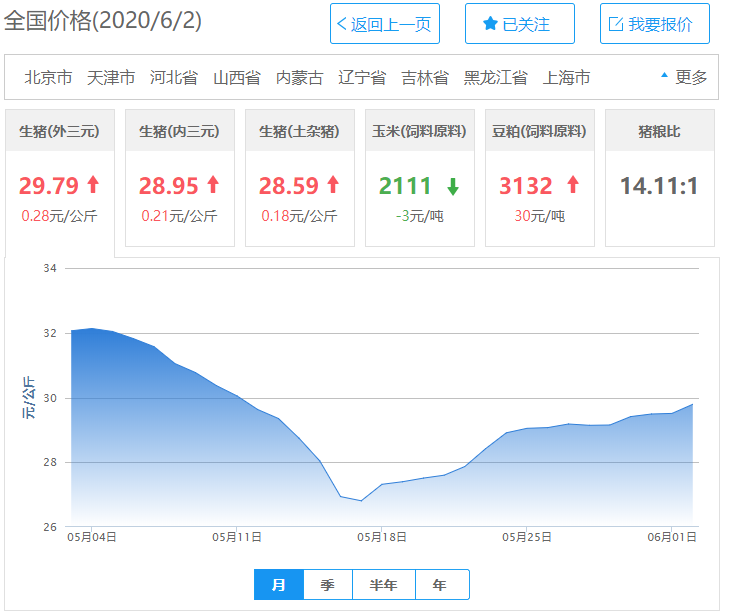The height and width of the screenshot is (611, 729).
Task: Select 山西省 region
Action: (237, 77)
